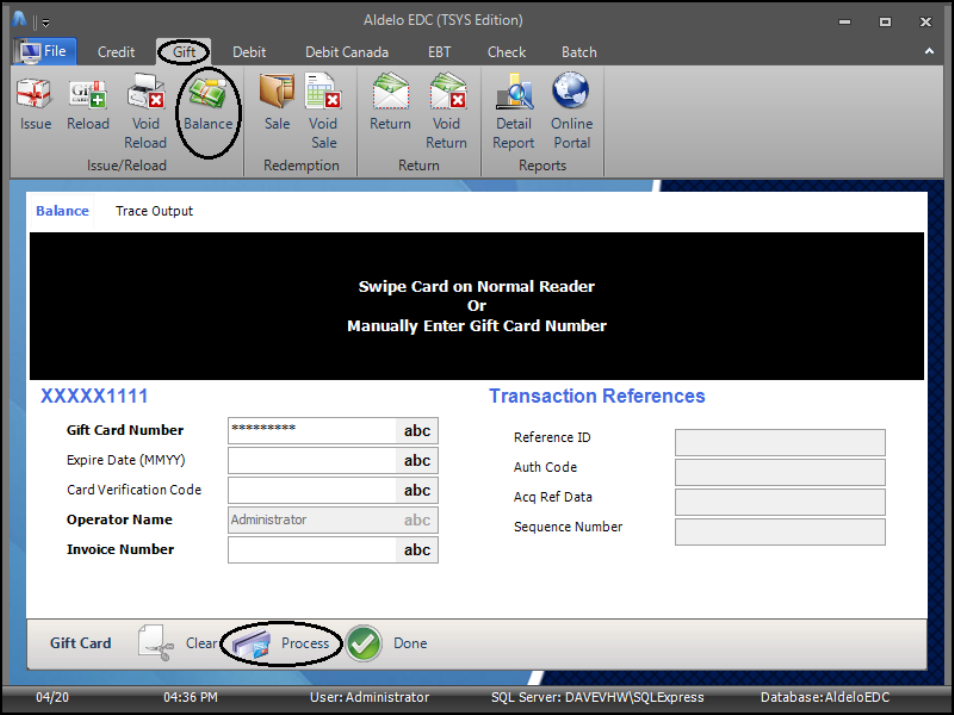The image size is (954, 715).
Task: Click Database:AldeloEDC status entry
Action: click(825, 697)
